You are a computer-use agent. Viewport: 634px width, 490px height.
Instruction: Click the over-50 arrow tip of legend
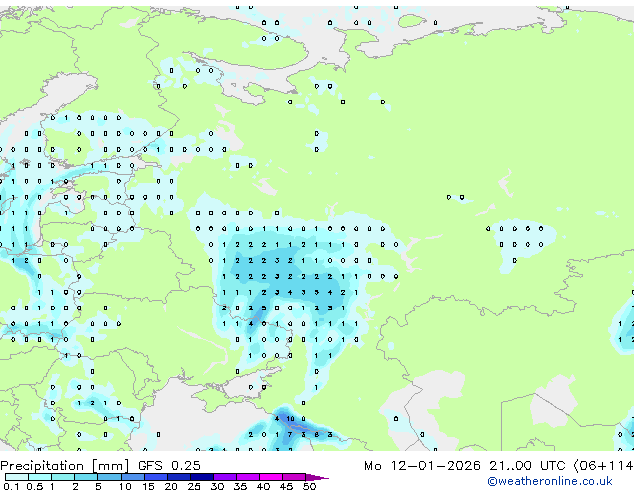[317, 477]
